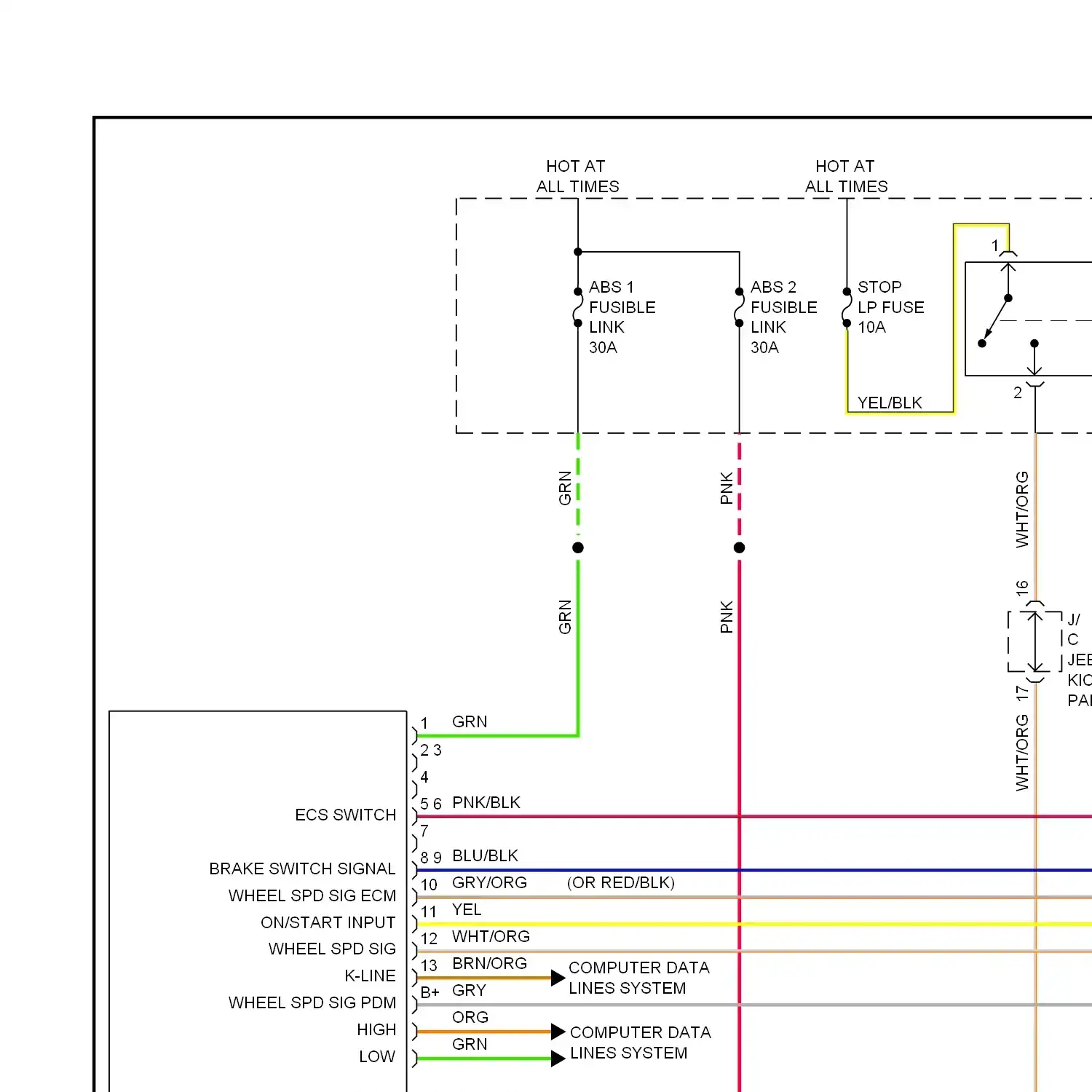Click WHT/ORG wire label at pin 12
This screenshot has width=1092, height=1092.
491,936
